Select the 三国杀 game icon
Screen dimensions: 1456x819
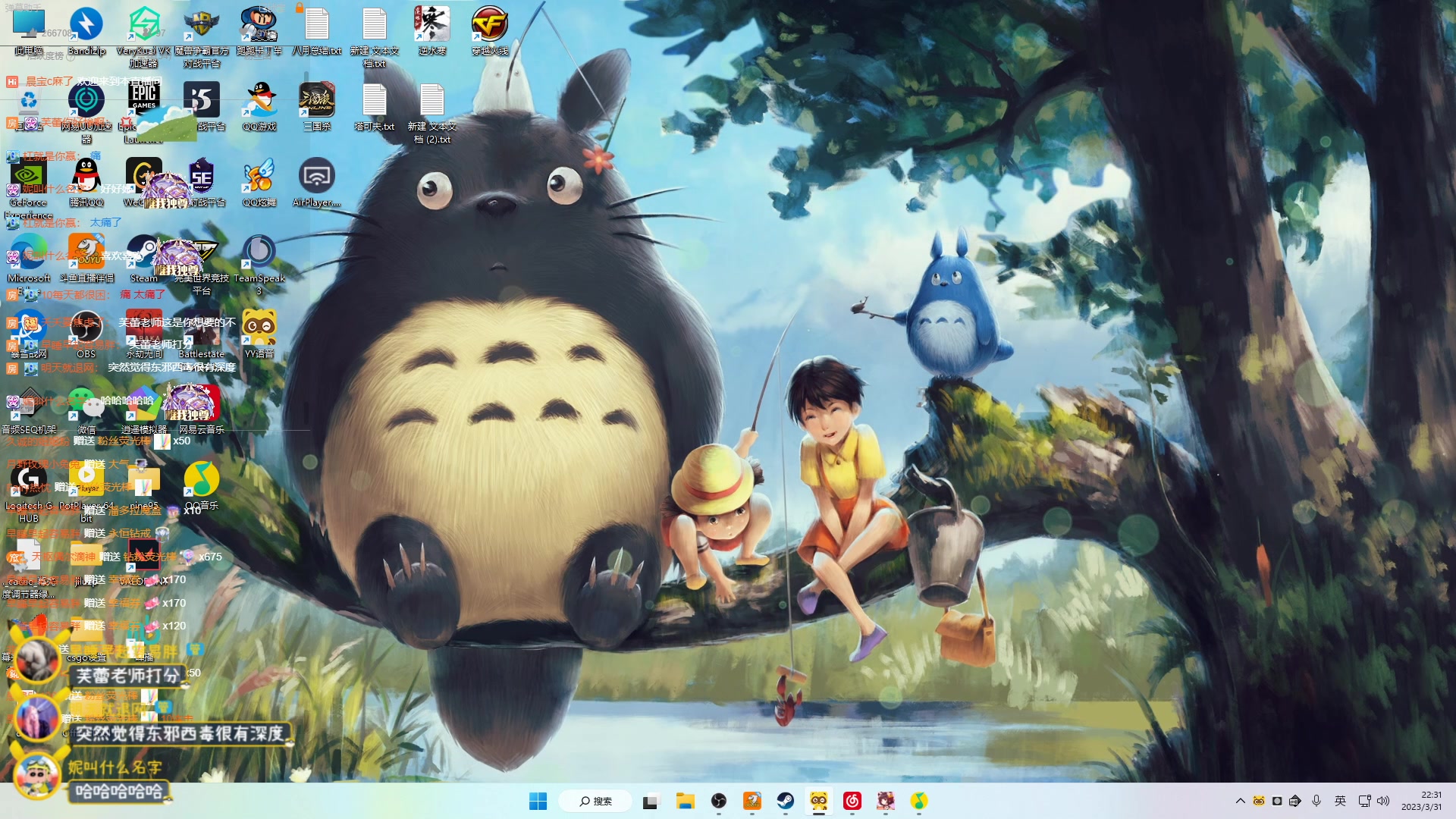click(316, 106)
